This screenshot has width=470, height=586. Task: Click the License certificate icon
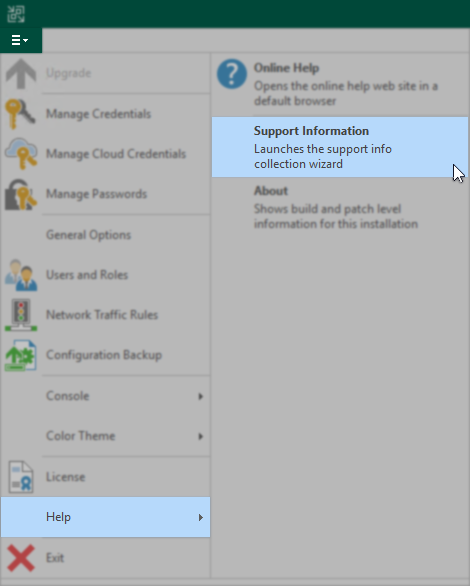point(21,477)
